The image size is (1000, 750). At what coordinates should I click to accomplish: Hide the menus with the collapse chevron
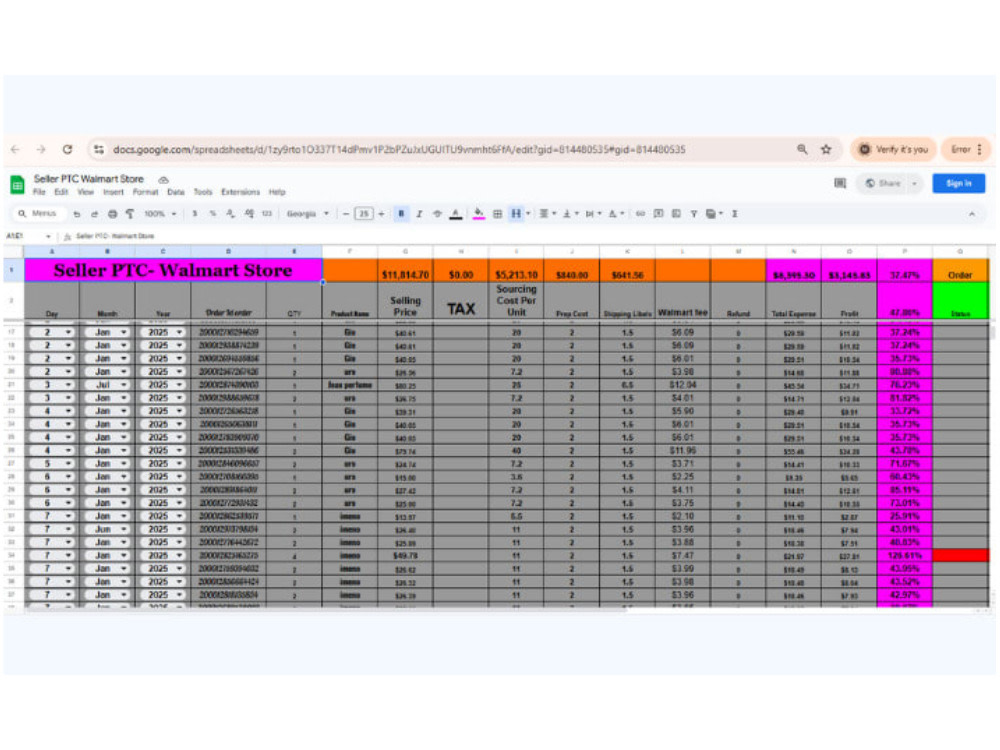pyautogui.click(x=972, y=214)
